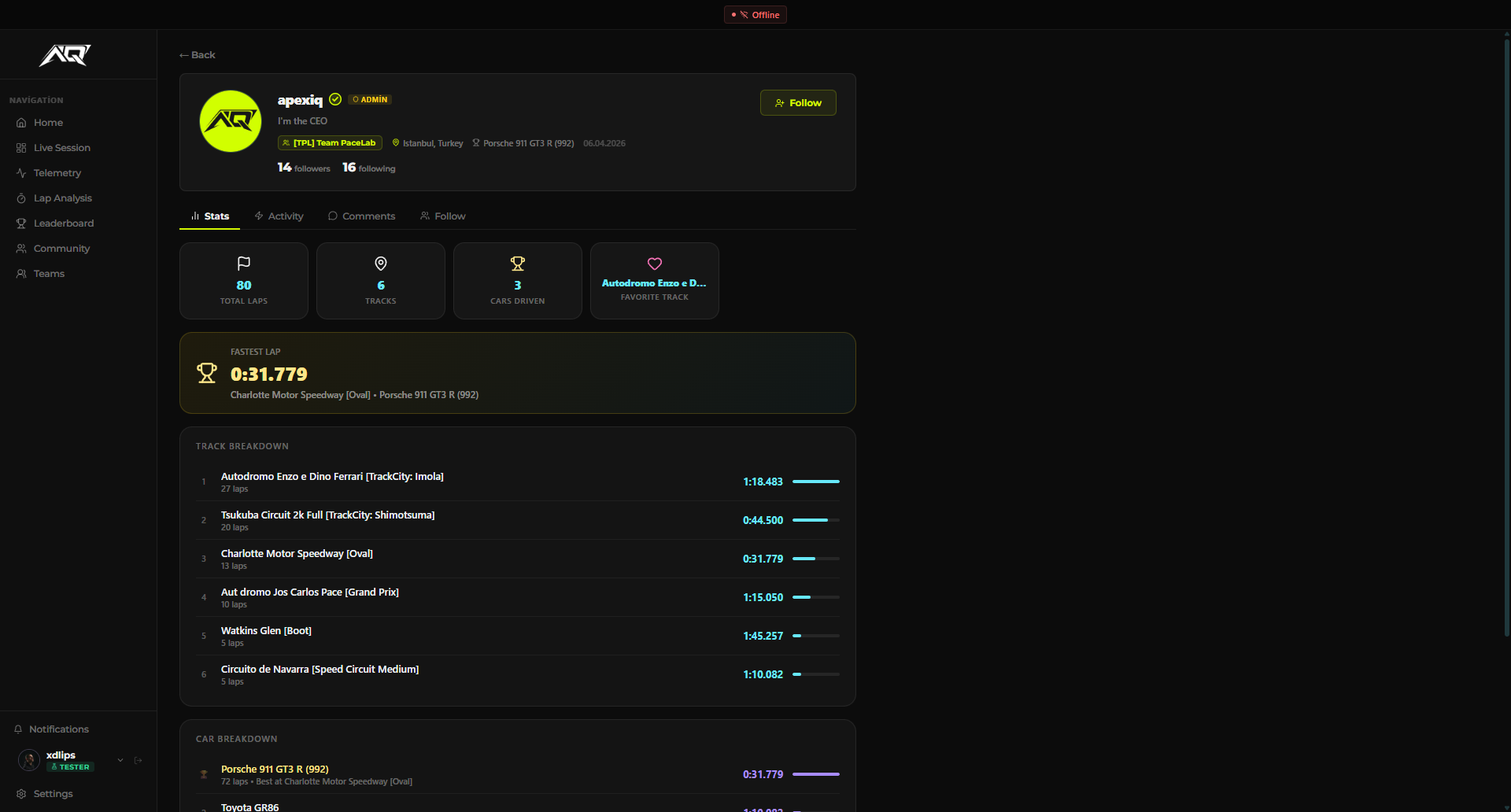Viewport: 1511px width, 812px height.
Task: Select Autodromo Enzo e Dino Ferrari track row
Action: point(518,482)
